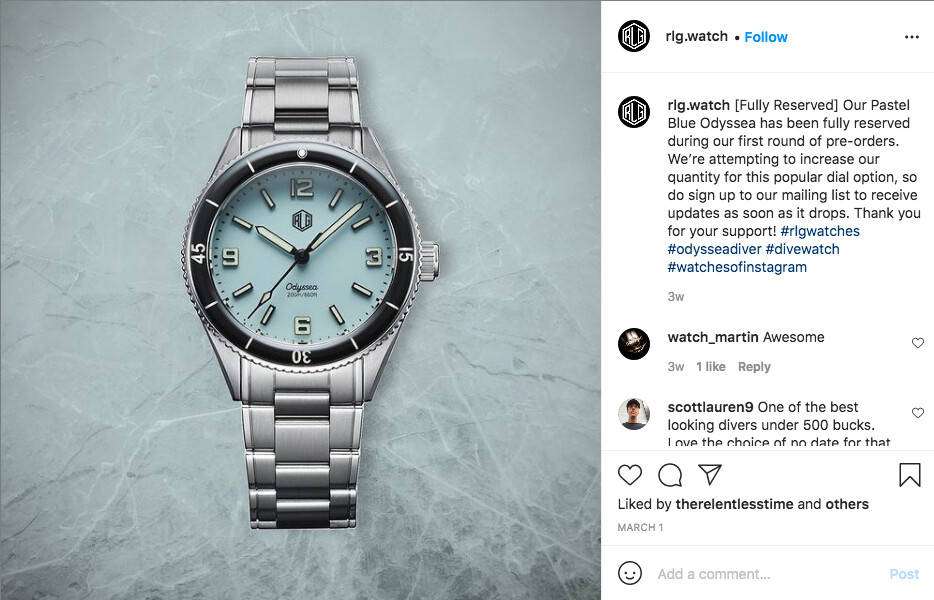Like watch_martin's Awesome comment

click(x=918, y=343)
